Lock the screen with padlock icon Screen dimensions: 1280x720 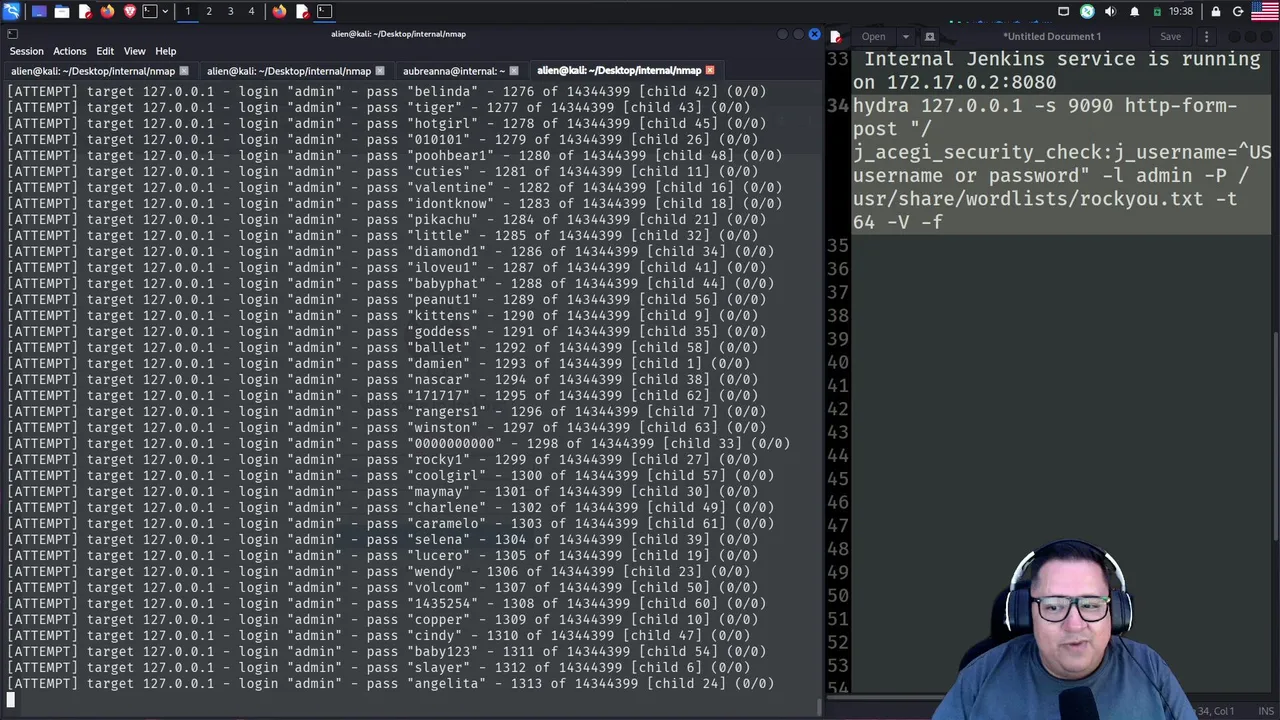click(x=1216, y=11)
